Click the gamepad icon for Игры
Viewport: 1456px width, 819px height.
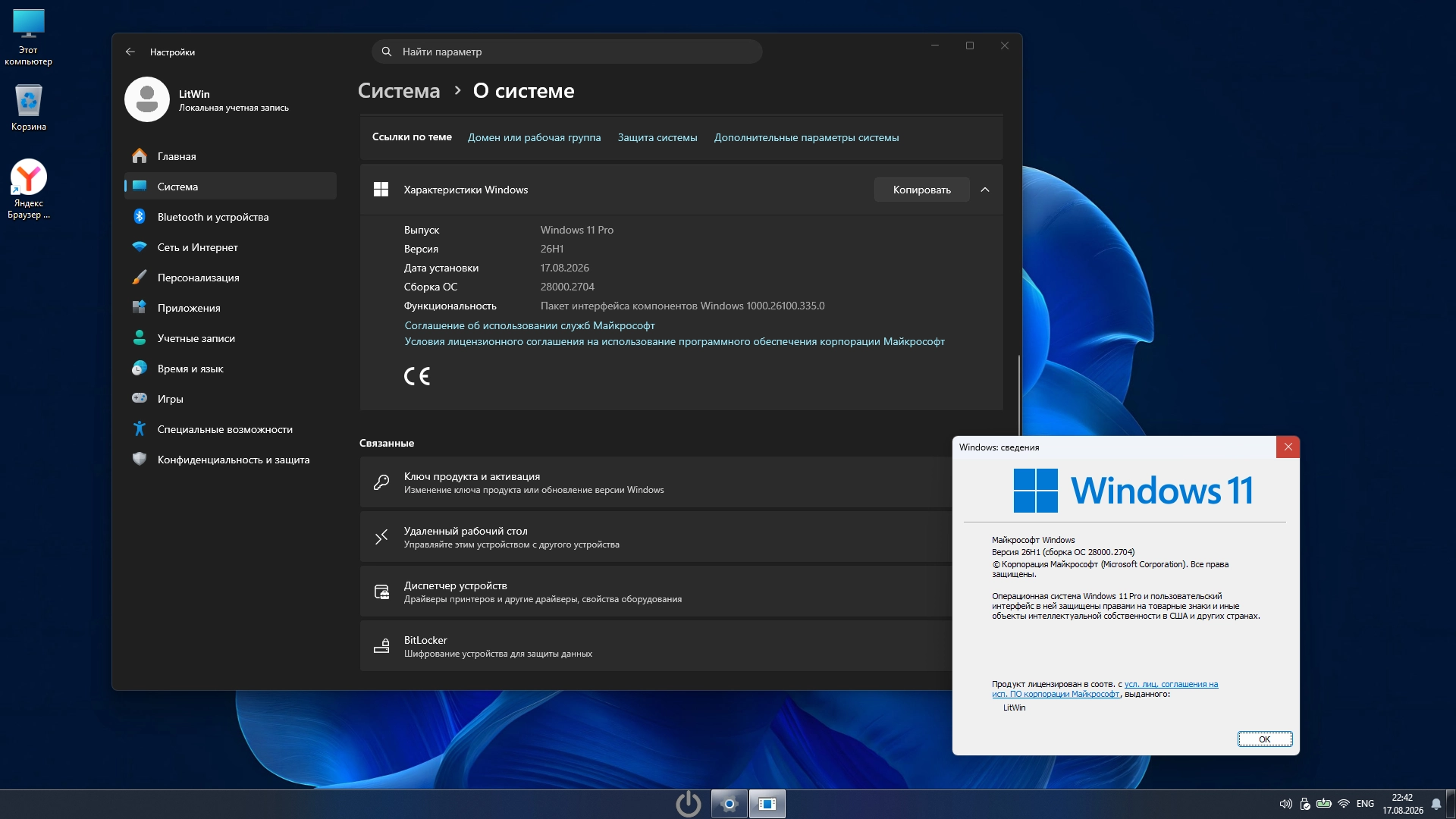coord(140,398)
